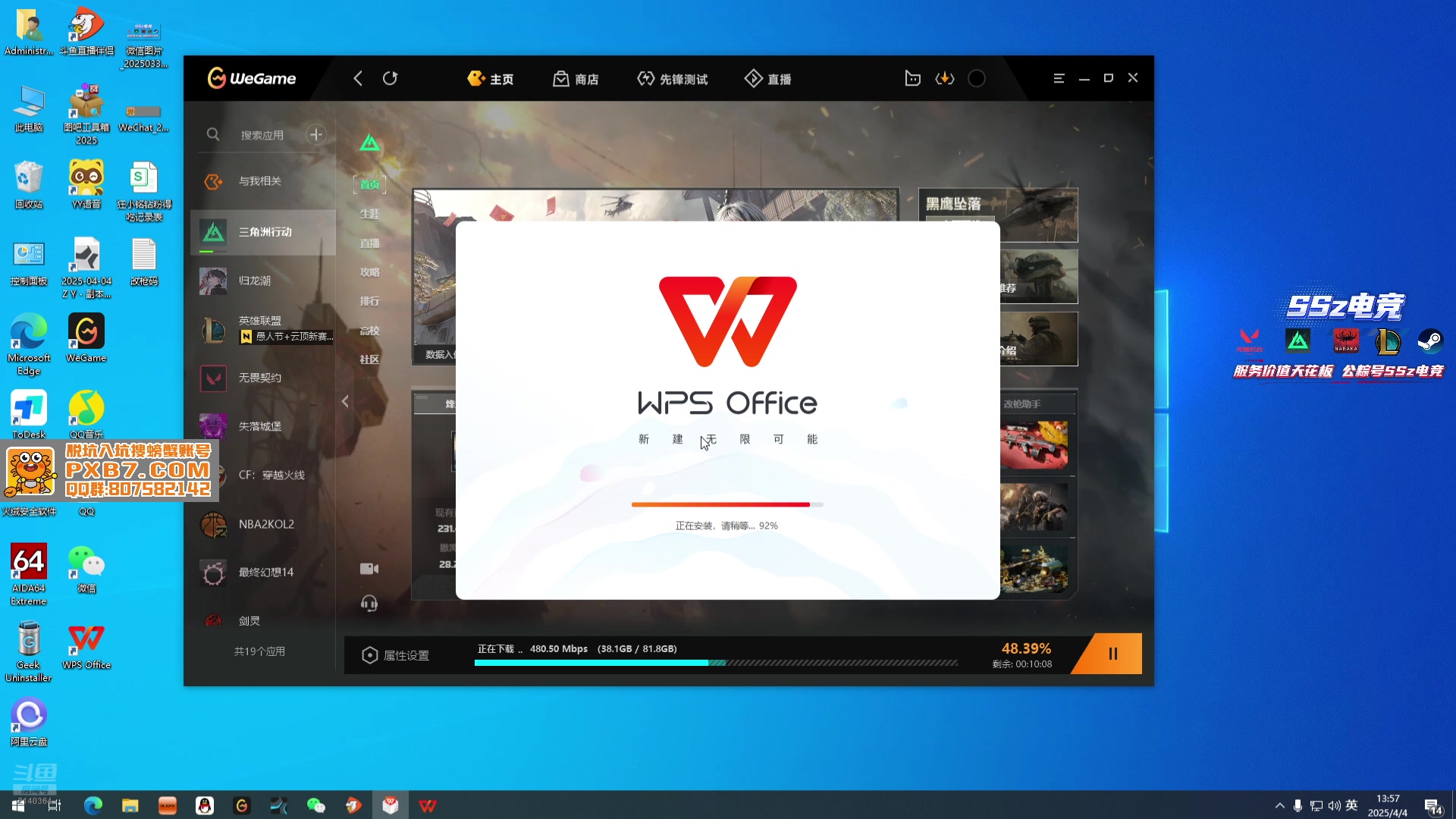Open the WeGame download manager icon
The image size is (1456, 819).
point(944,78)
